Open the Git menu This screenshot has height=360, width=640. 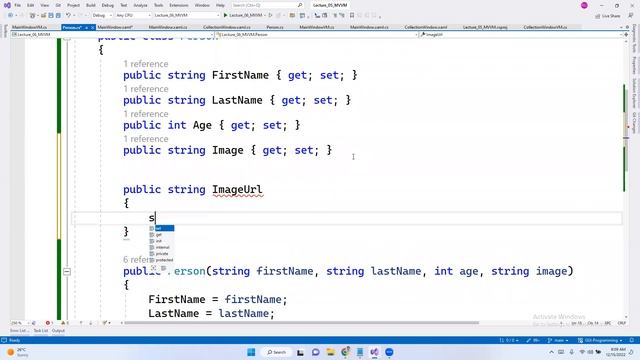[58, 5]
